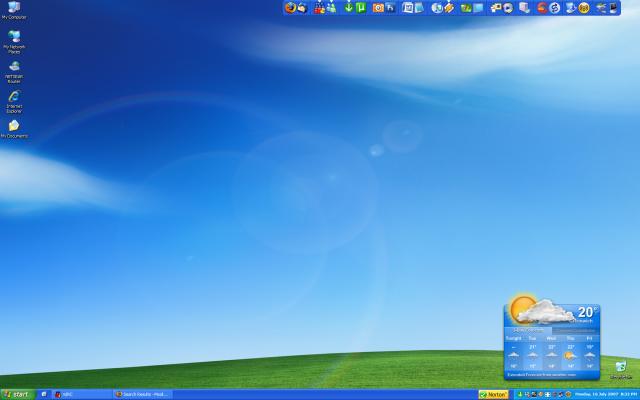Image resolution: width=640 pixels, height=400 pixels.
Task: Open uTorrent from the top dock
Action: [x=361, y=8]
